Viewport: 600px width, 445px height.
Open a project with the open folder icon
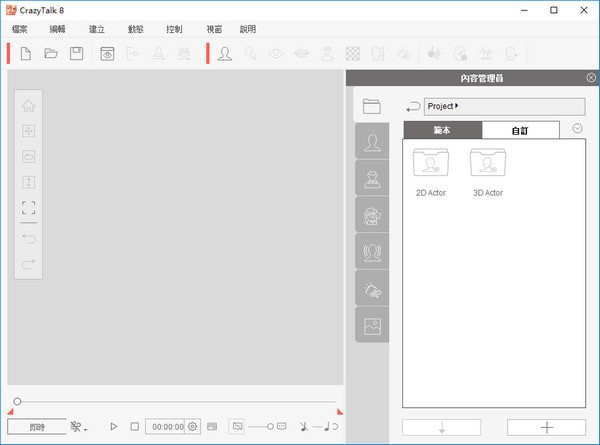51,54
